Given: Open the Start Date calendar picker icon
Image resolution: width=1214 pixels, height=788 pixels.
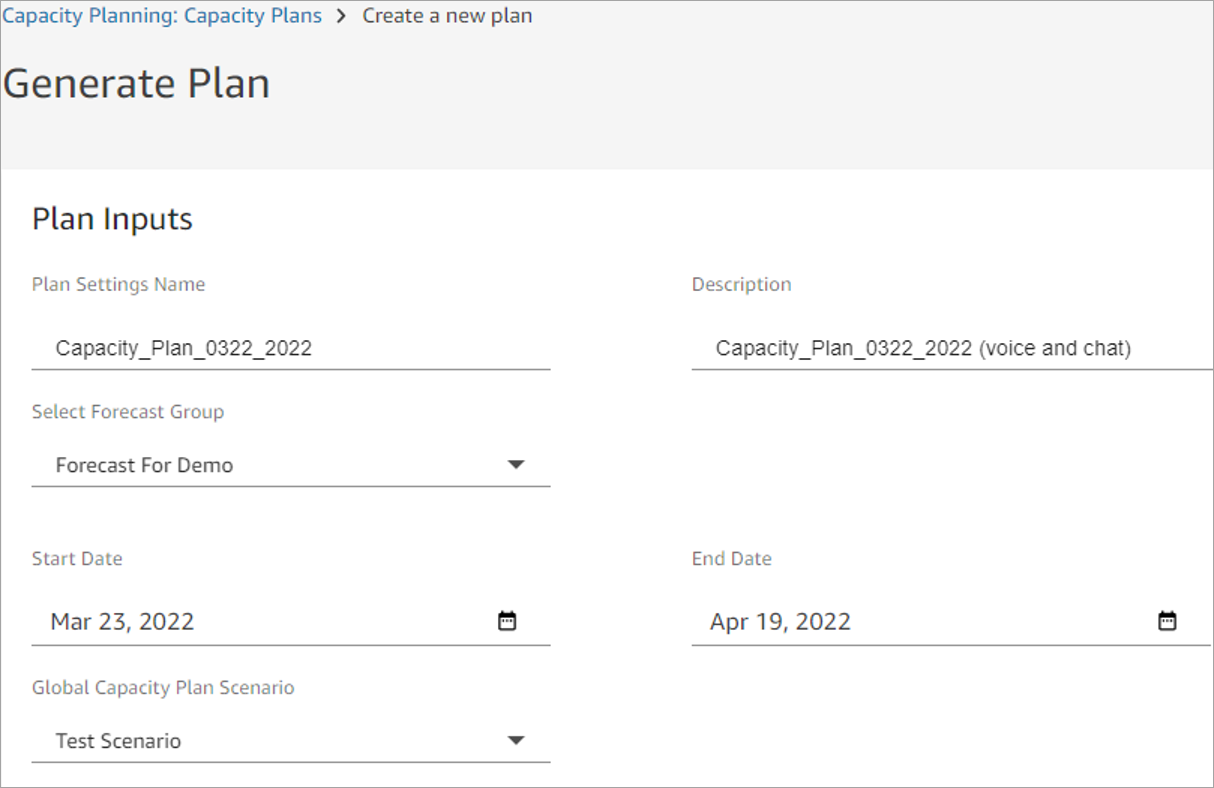Looking at the screenshot, I should point(507,621).
